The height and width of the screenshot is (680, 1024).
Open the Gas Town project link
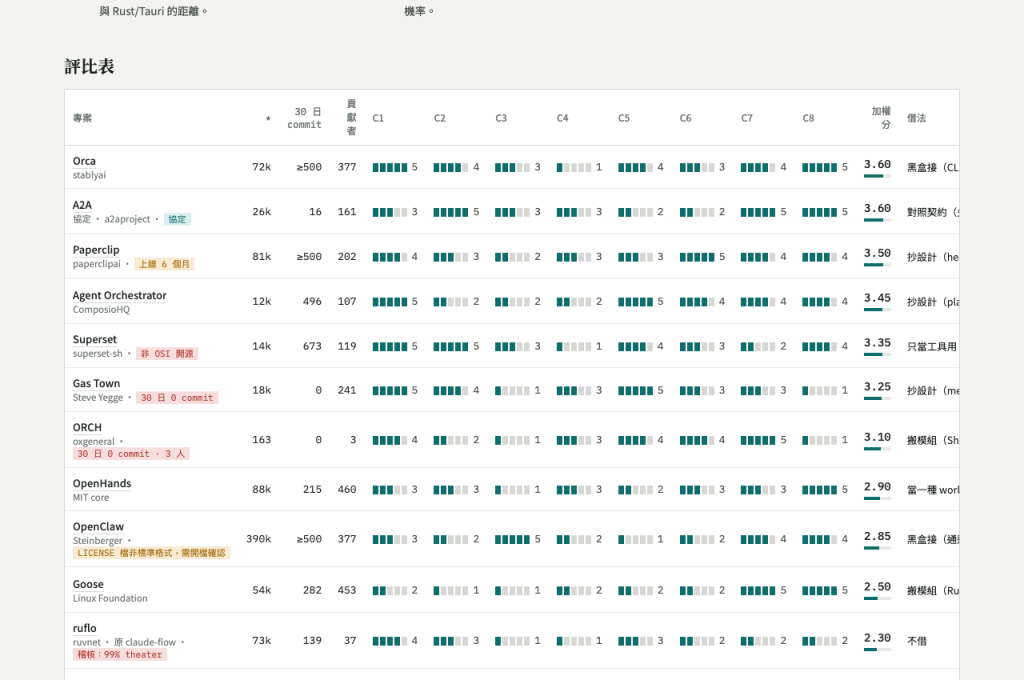(x=96, y=383)
